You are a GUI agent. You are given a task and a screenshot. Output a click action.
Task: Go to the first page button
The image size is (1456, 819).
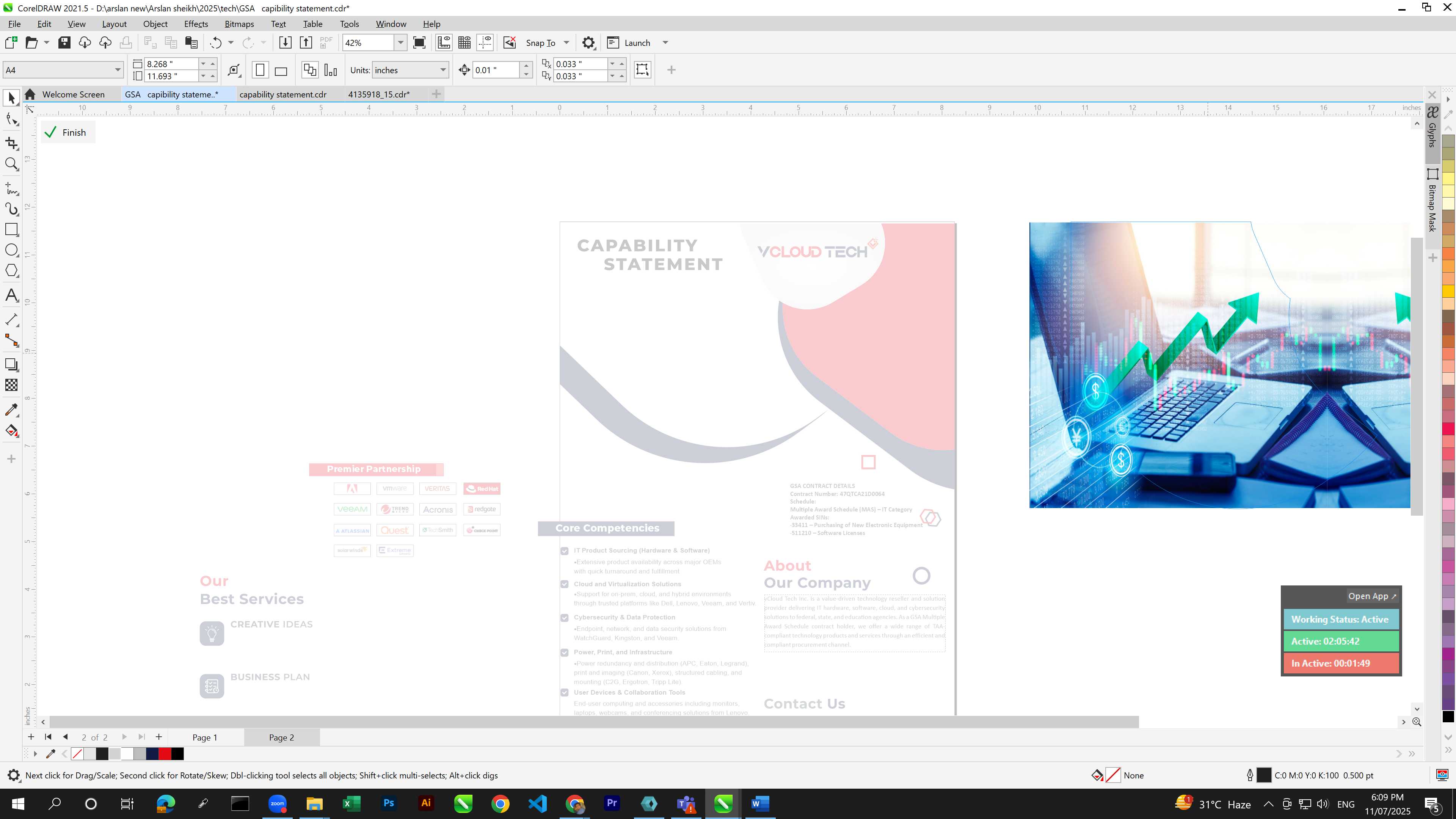[x=48, y=736]
